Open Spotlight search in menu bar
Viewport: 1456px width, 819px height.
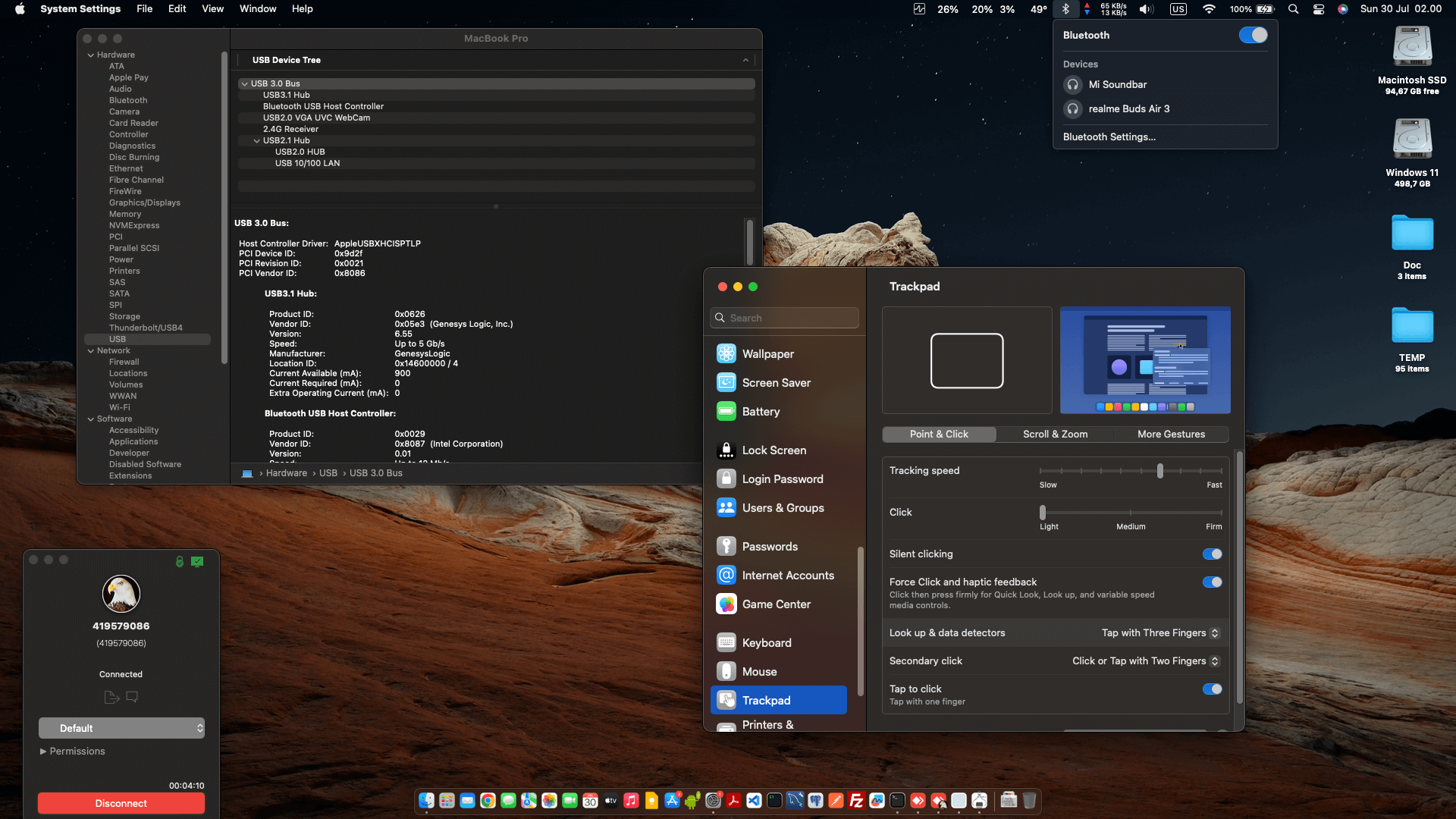1294,9
